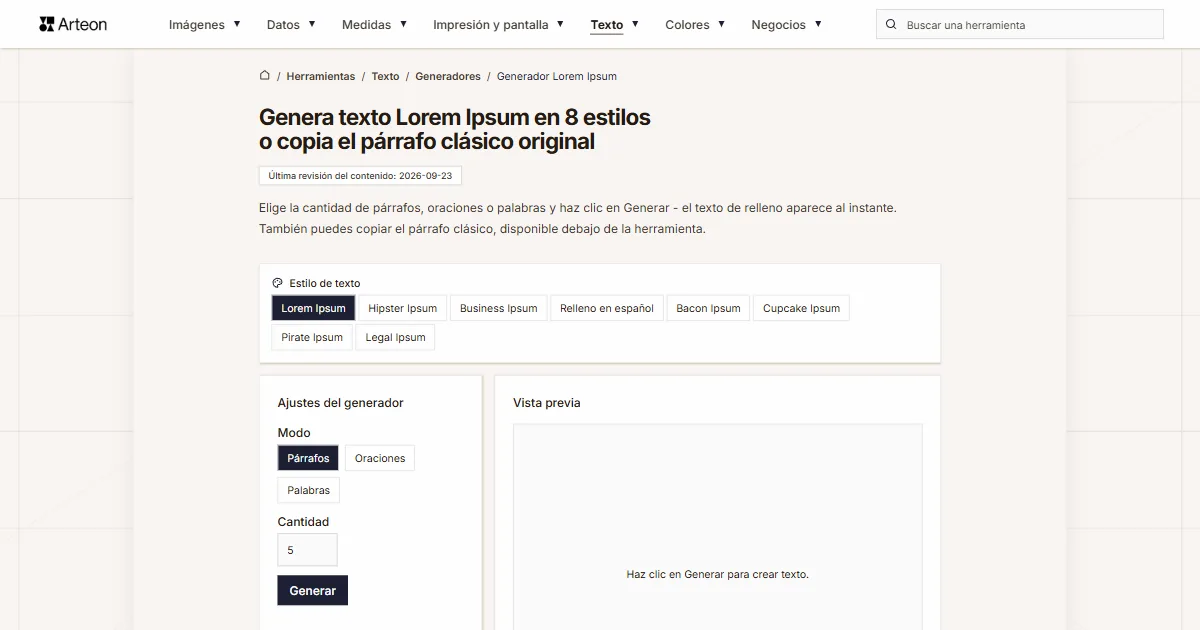Click the home icon in breadcrumb

(265, 75)
